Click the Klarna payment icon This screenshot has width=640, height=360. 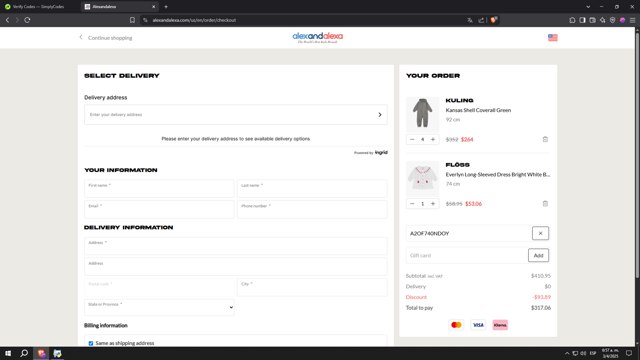500,325
